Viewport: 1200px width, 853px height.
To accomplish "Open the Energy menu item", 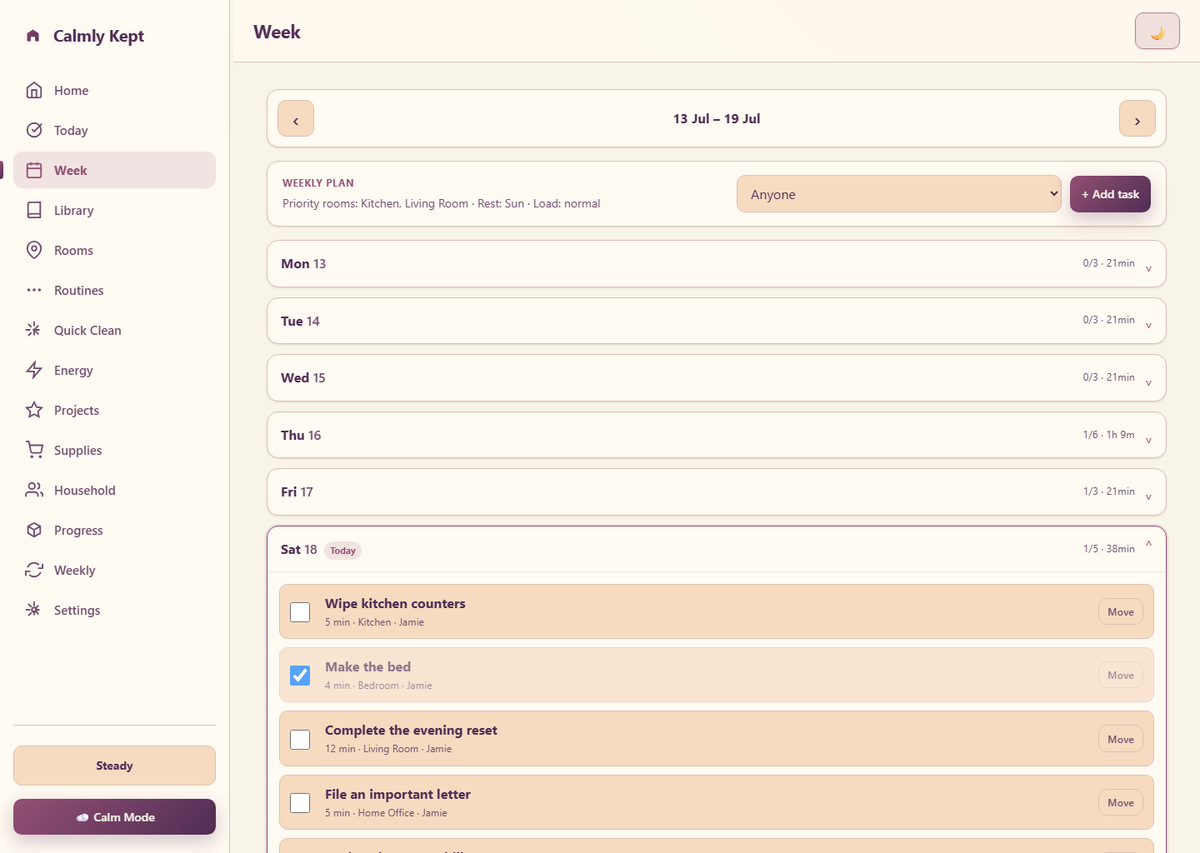I will (x=114, y=370).
